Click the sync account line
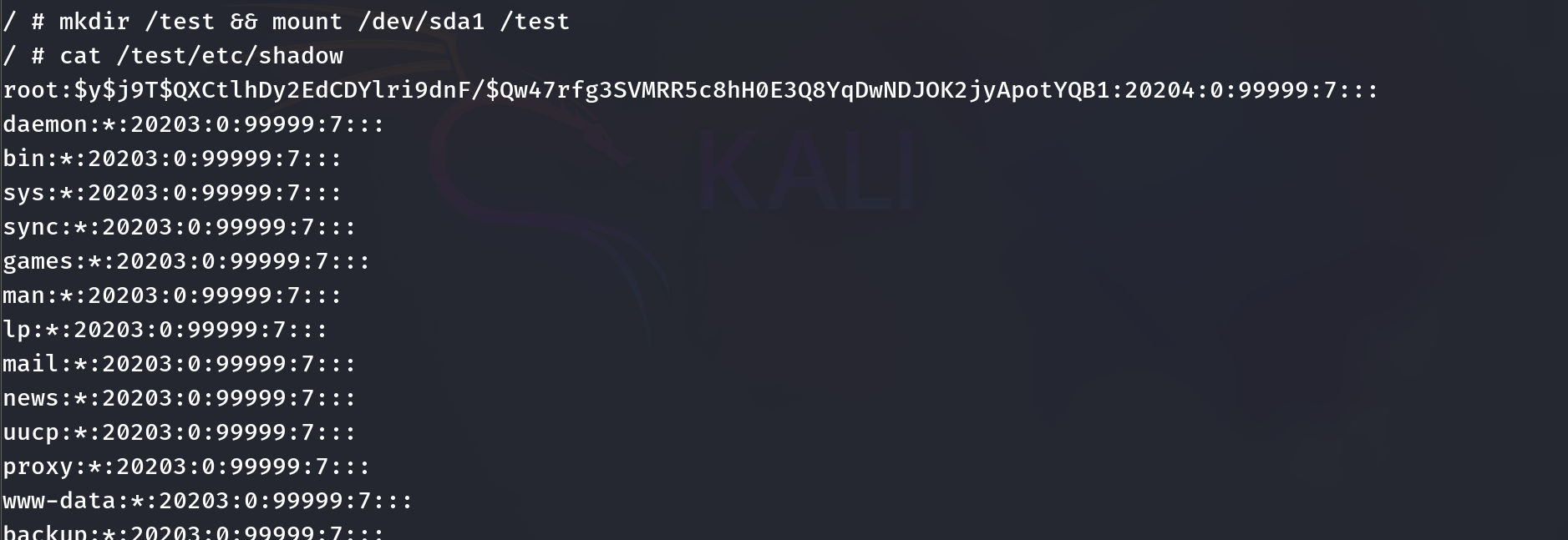Image resolution: width=1568 pixels, height=540 pixels. (179, 227)
